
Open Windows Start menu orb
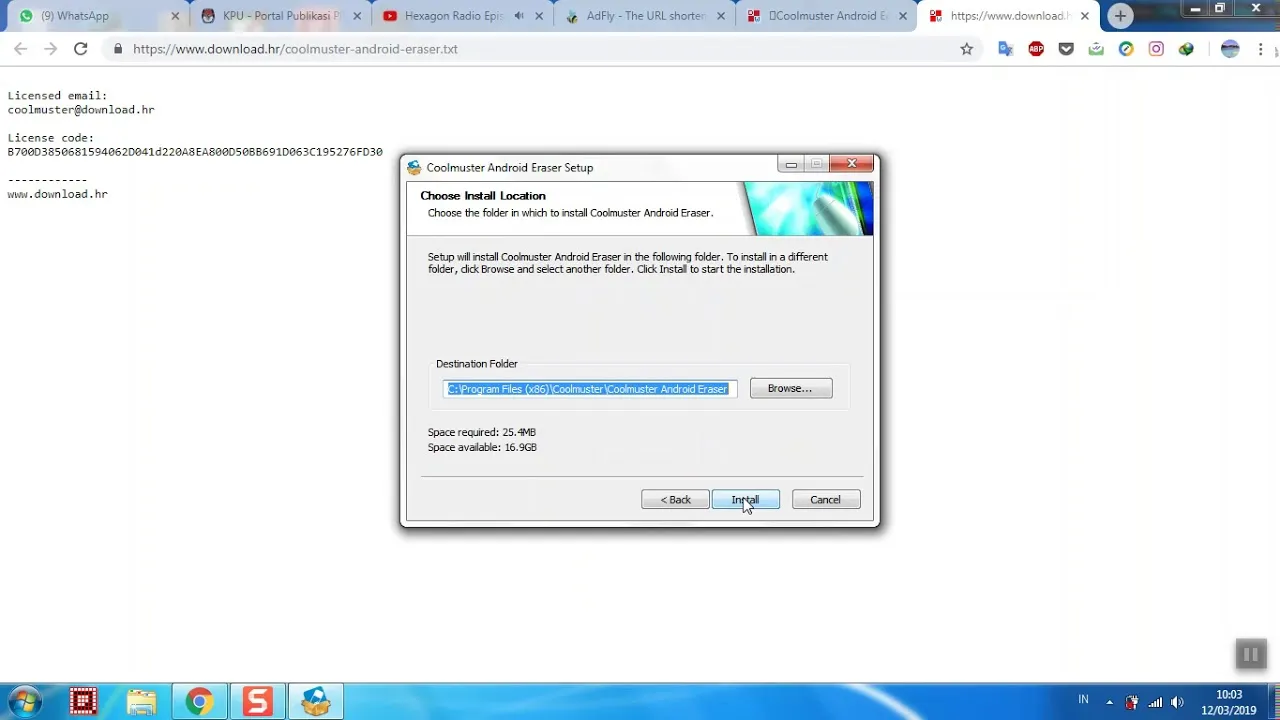click(x=25, y=701)
